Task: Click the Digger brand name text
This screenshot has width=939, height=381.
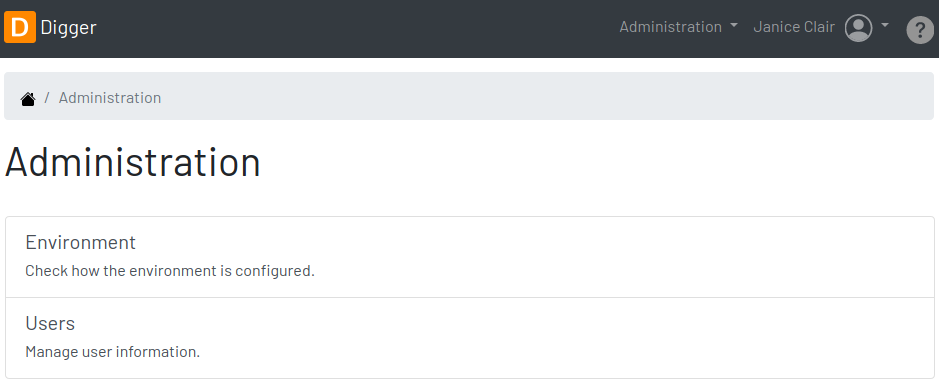Action: coord(68,28)
